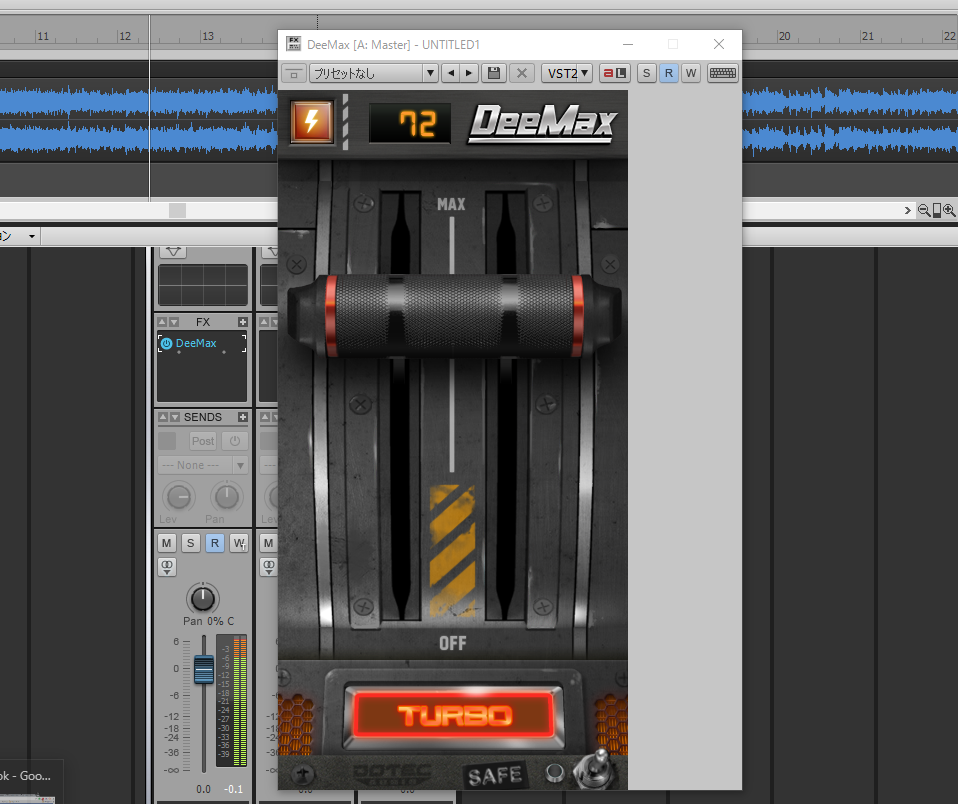Select DeeMax entry in FX rack
The height and width of the screenshot is (804, 958).
pos(196,343)
